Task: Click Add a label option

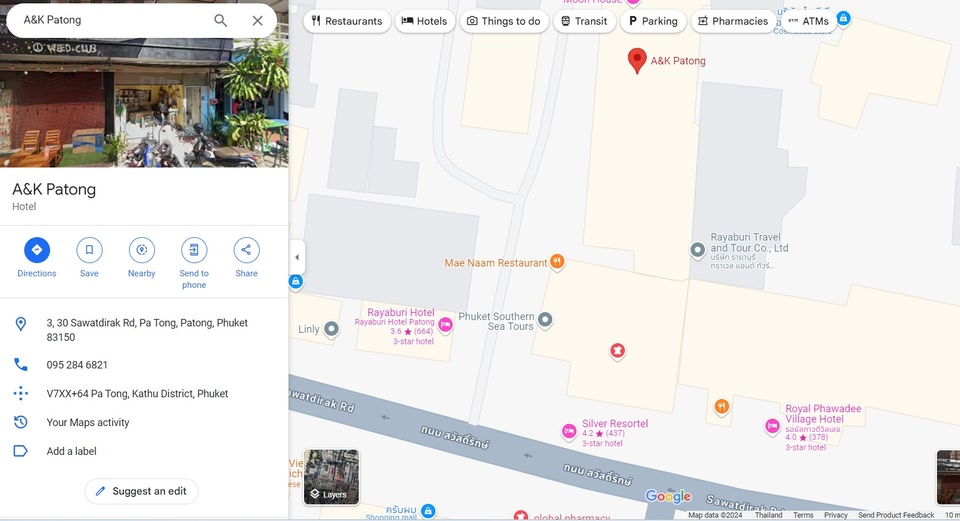Action: pyautogui.click(x=71, y=451)
